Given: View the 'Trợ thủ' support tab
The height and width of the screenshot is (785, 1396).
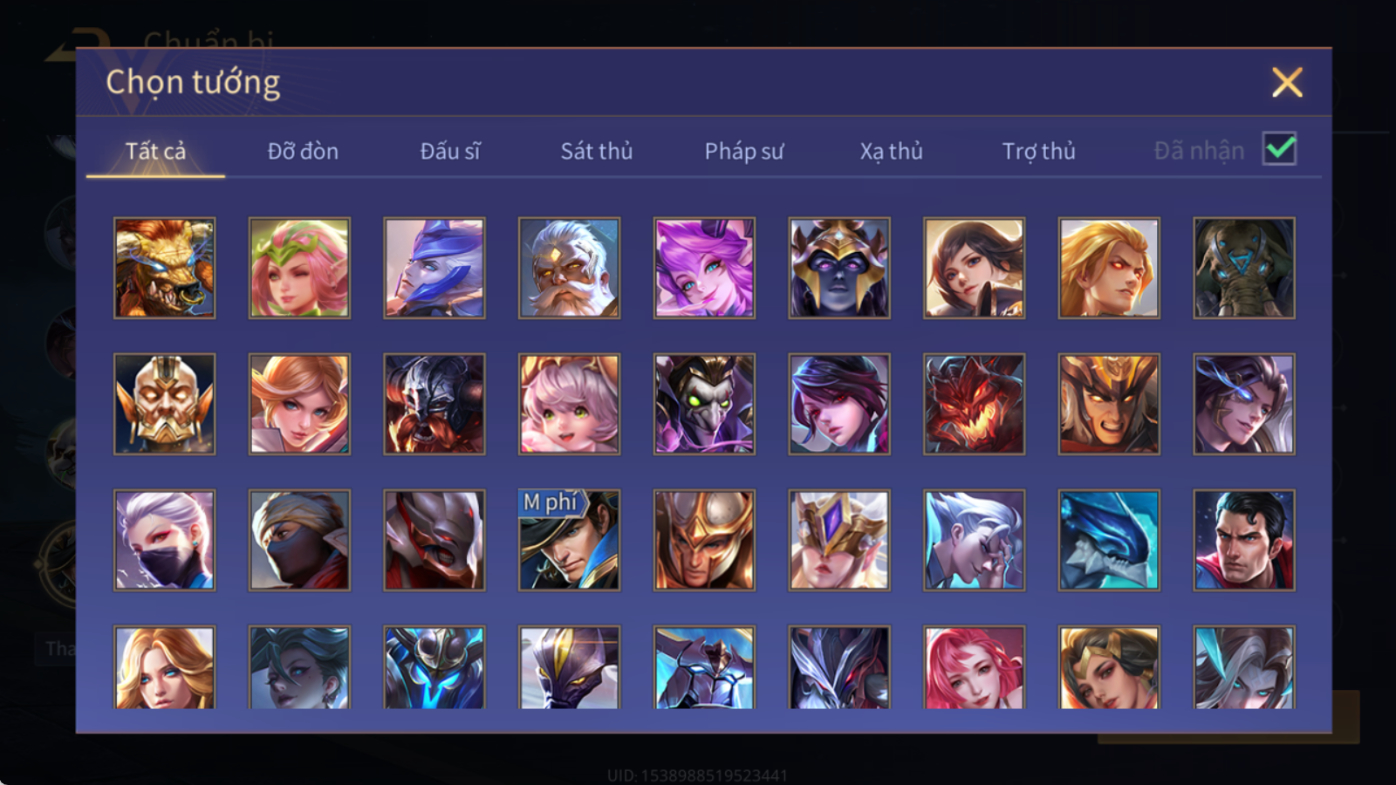Looking at the screenshot, I should 1039,151.
